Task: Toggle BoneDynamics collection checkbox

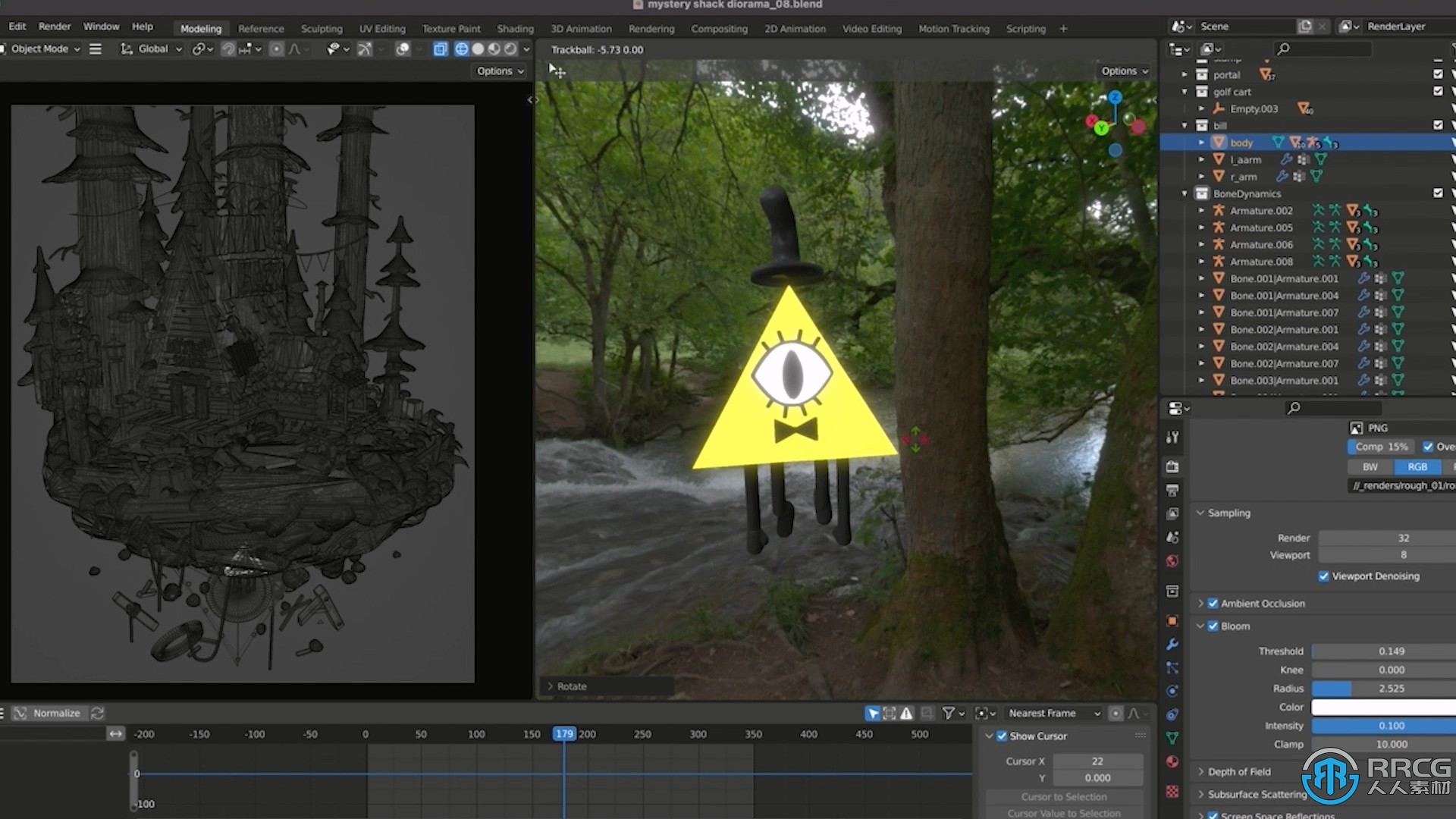Action: (1438, 193)
